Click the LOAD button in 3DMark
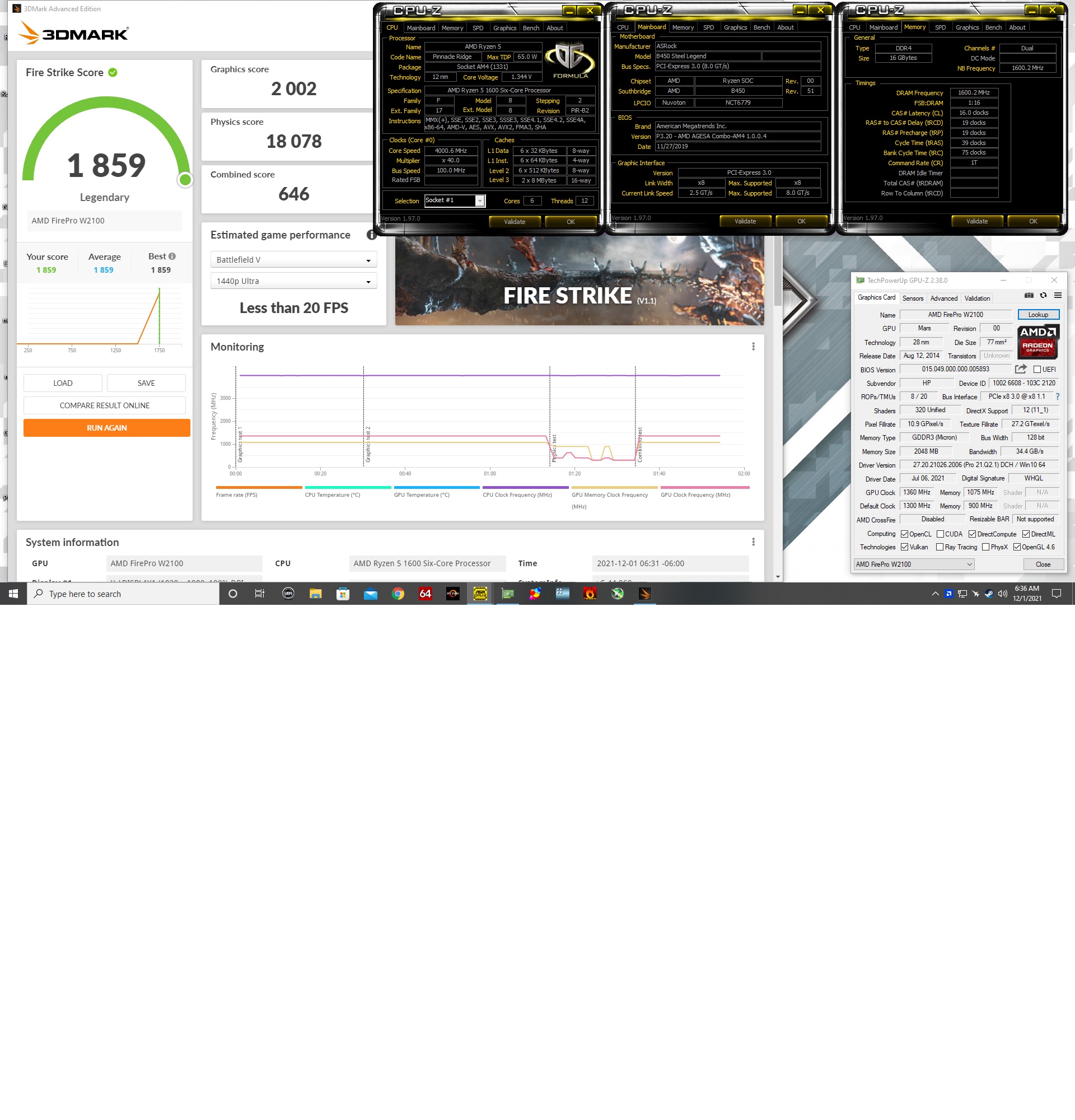Image resolution: width=1075 pixels, height=1120 pixels. tap(63, 383)
